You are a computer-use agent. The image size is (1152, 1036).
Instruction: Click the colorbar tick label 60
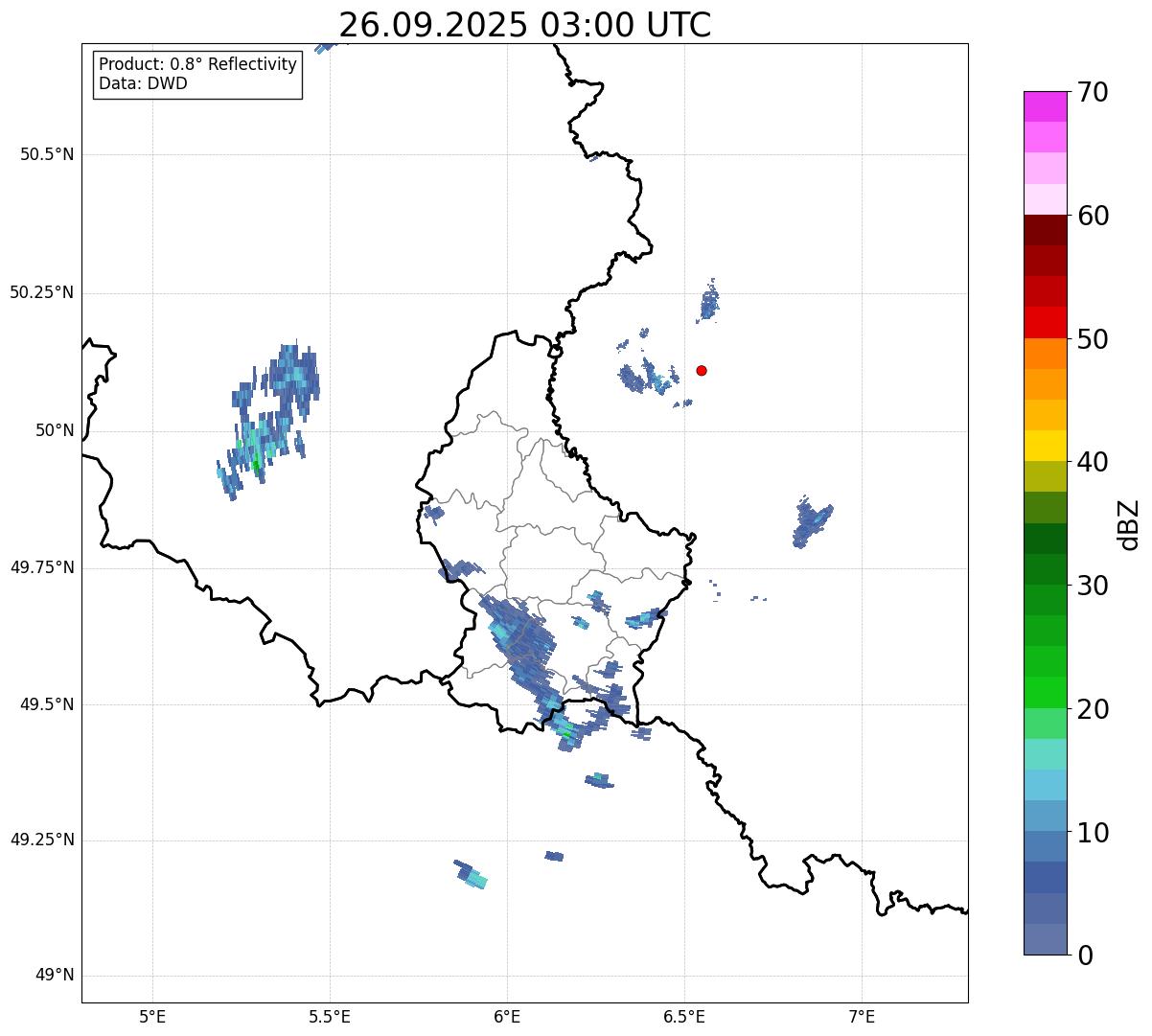pyautogui.click(x=1094, y=216)
